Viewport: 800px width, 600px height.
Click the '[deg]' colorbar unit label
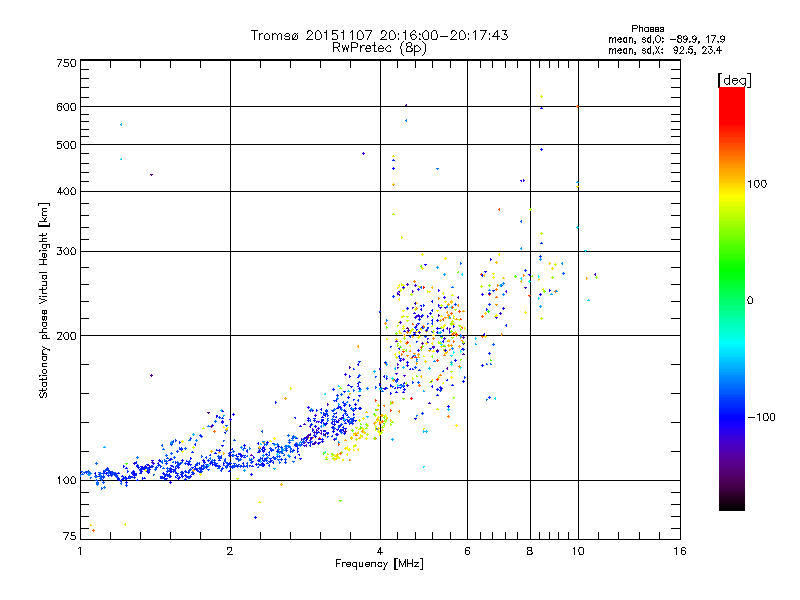point(734,80)
